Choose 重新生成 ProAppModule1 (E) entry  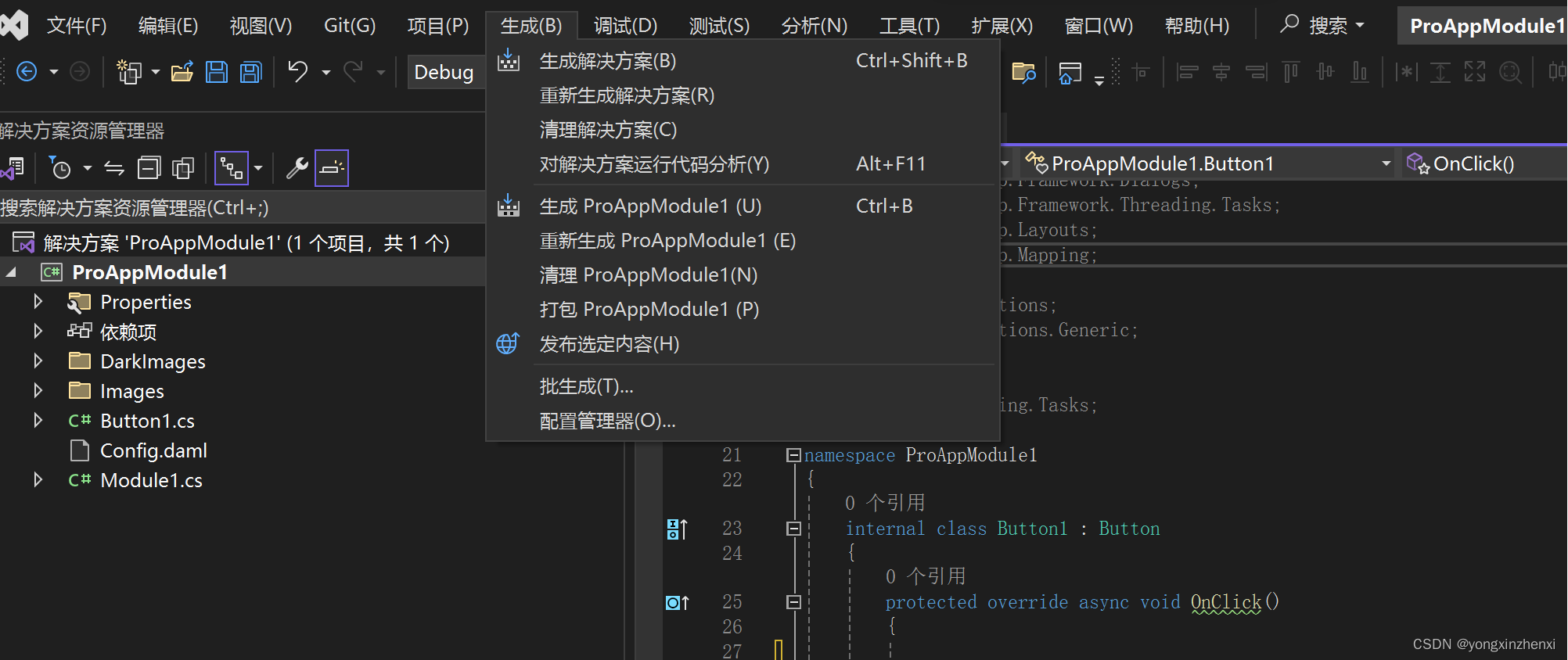pos(743,241)
